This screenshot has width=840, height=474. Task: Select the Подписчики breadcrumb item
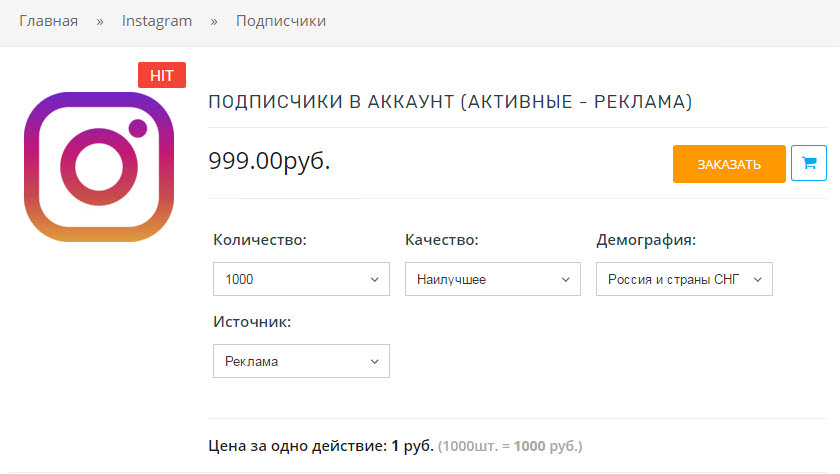tap(281, 21)
